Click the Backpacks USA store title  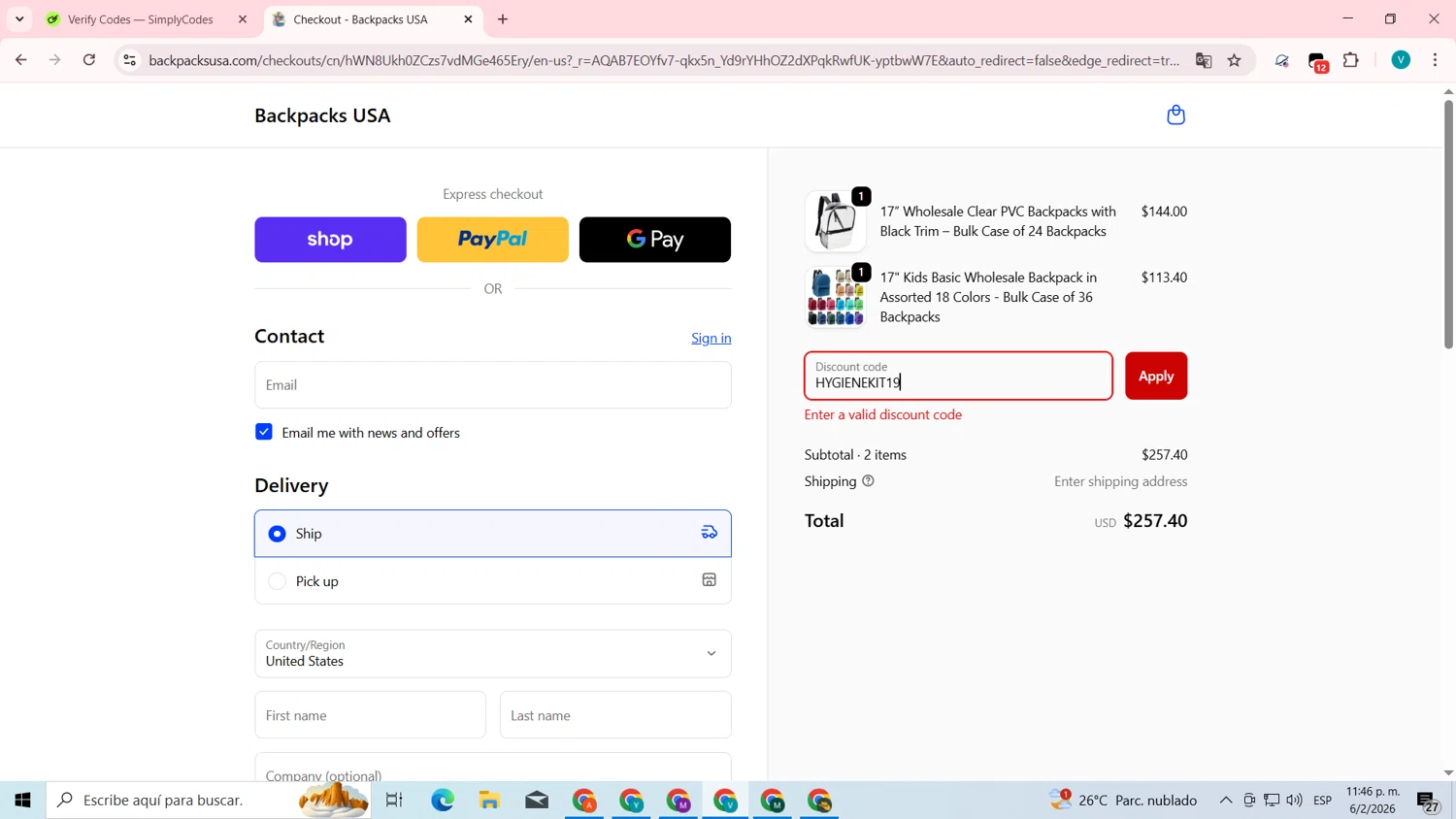point(322,115)
